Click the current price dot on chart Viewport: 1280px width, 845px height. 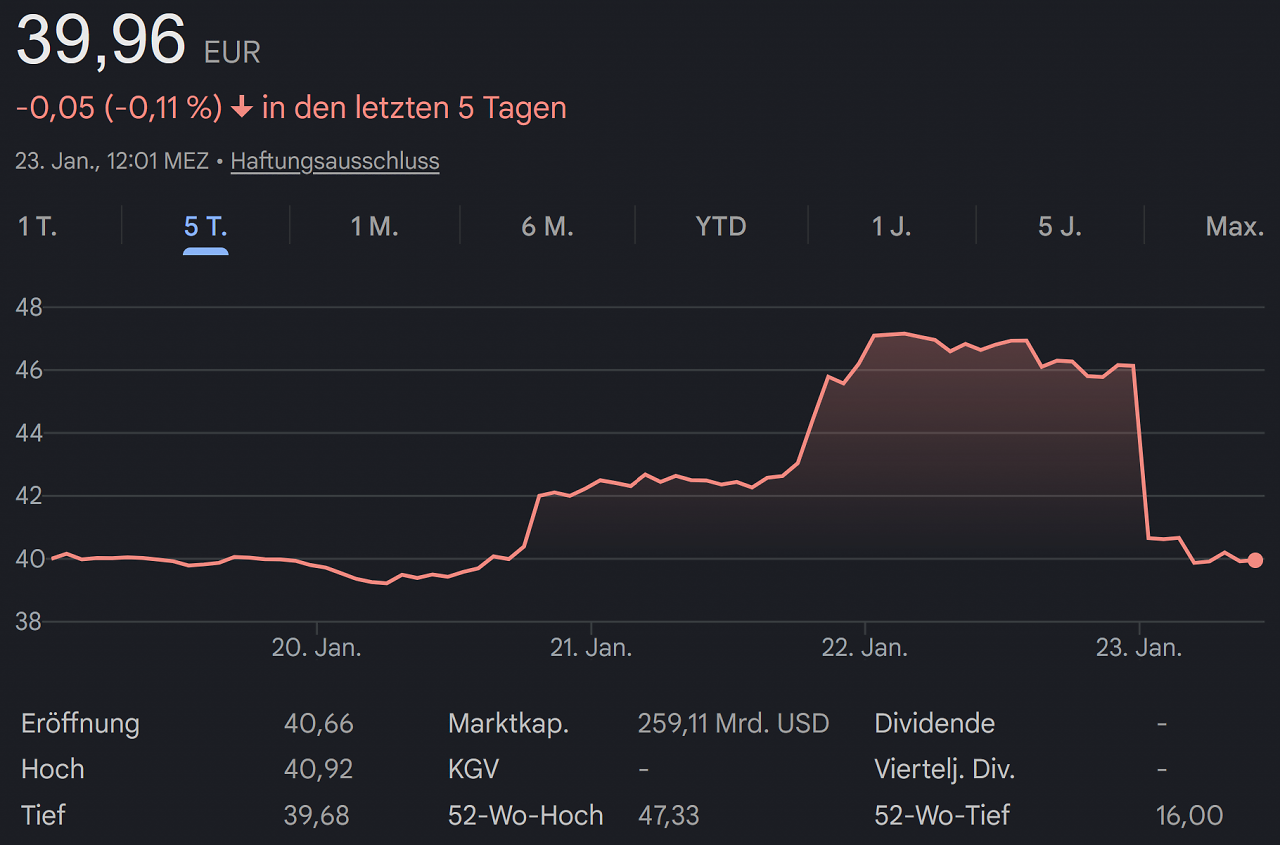(x=1255, y=560)
